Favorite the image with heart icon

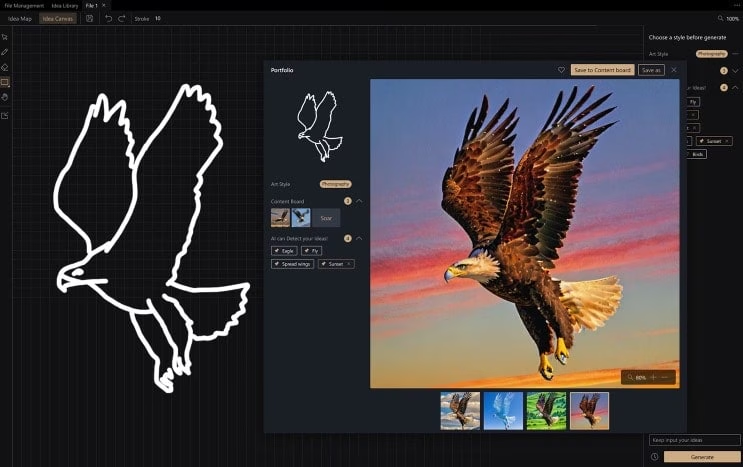coord(561,70)
